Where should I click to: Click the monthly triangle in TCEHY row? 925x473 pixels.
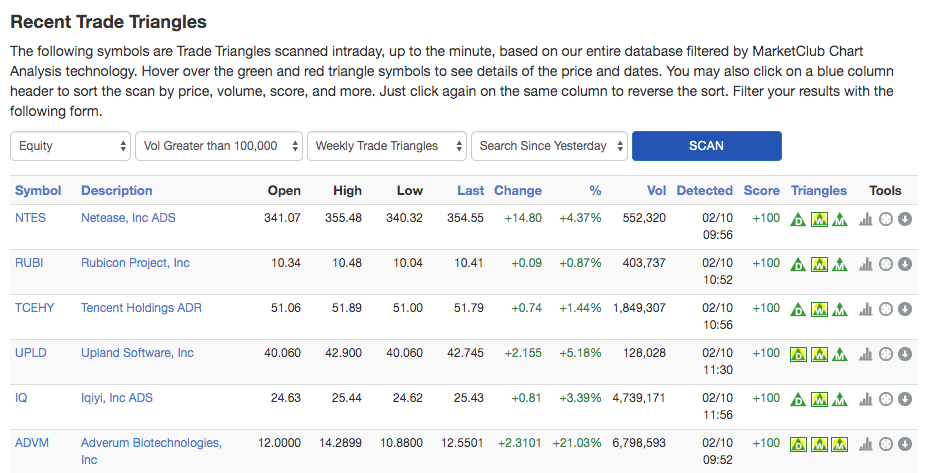pyautogui.click(x=839, y=309)
